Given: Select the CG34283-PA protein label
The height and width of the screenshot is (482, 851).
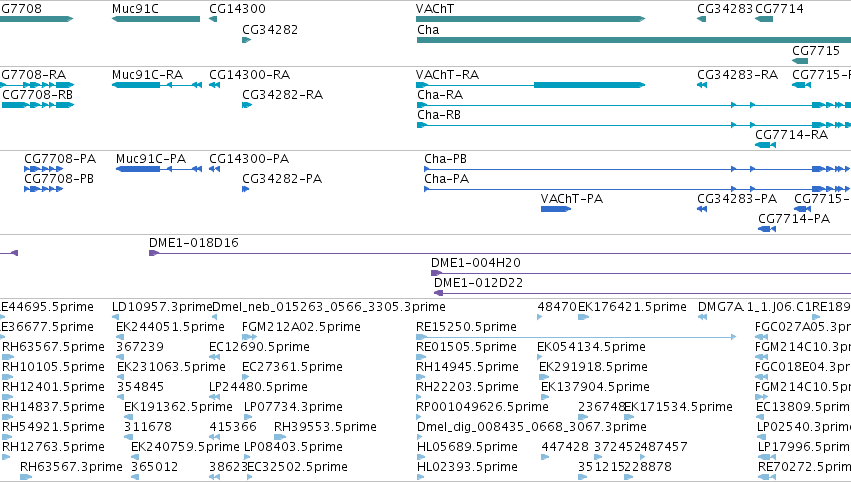Looking at the screenshot, I should 737,199.
